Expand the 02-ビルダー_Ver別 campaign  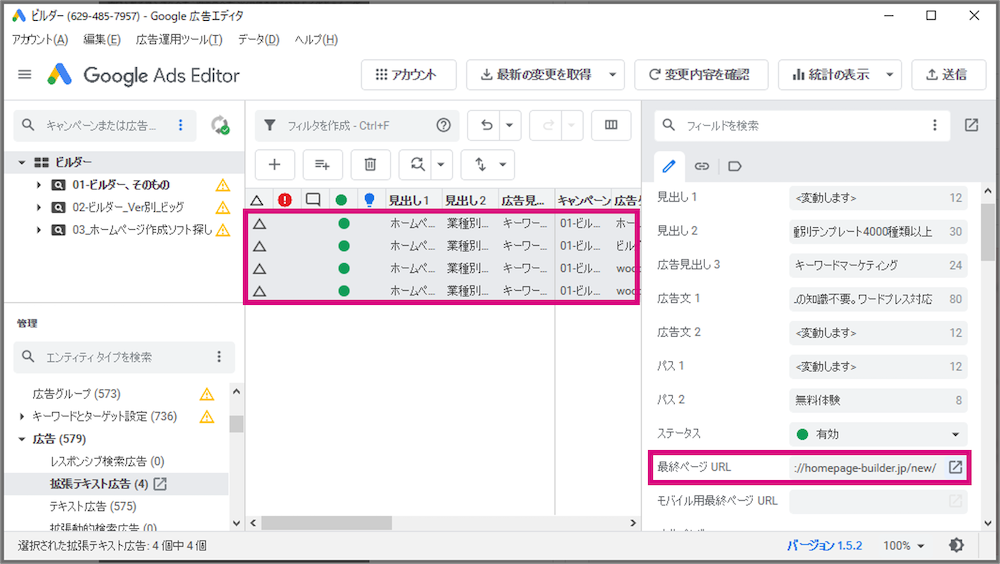pos(39,207)
